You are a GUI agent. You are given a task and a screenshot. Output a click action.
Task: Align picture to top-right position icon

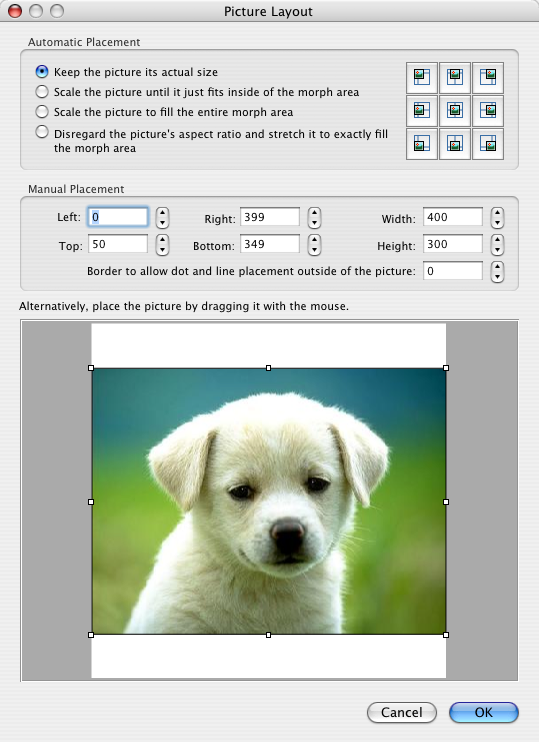[488, 78]
